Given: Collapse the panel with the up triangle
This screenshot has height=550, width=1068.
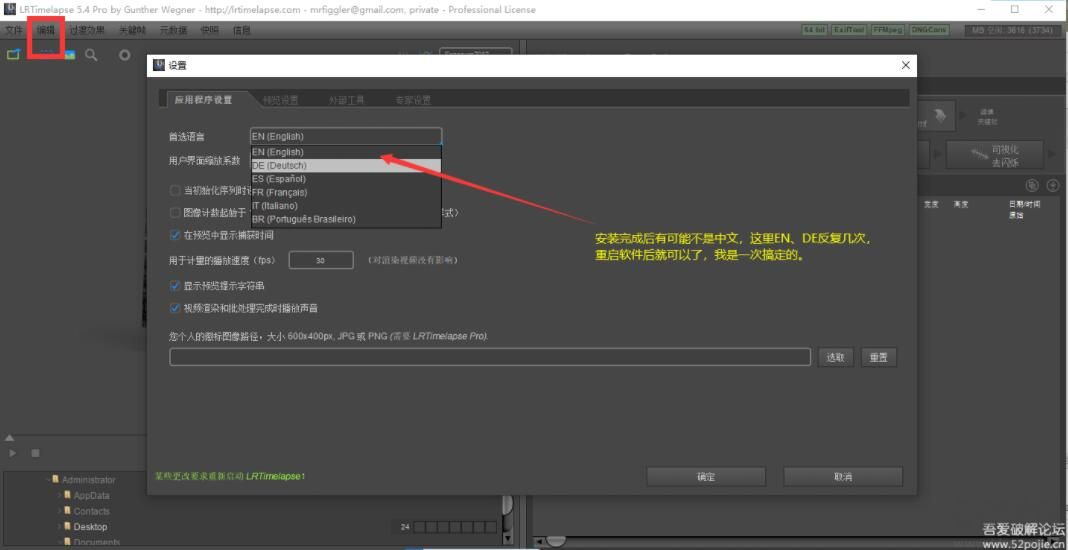Looking at the screenshot, I should pyautogui.click(x=10, y=438).
